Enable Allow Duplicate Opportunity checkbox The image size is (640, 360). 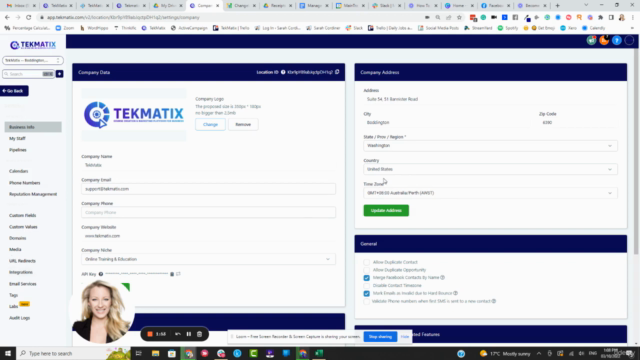tap(367, 270)
